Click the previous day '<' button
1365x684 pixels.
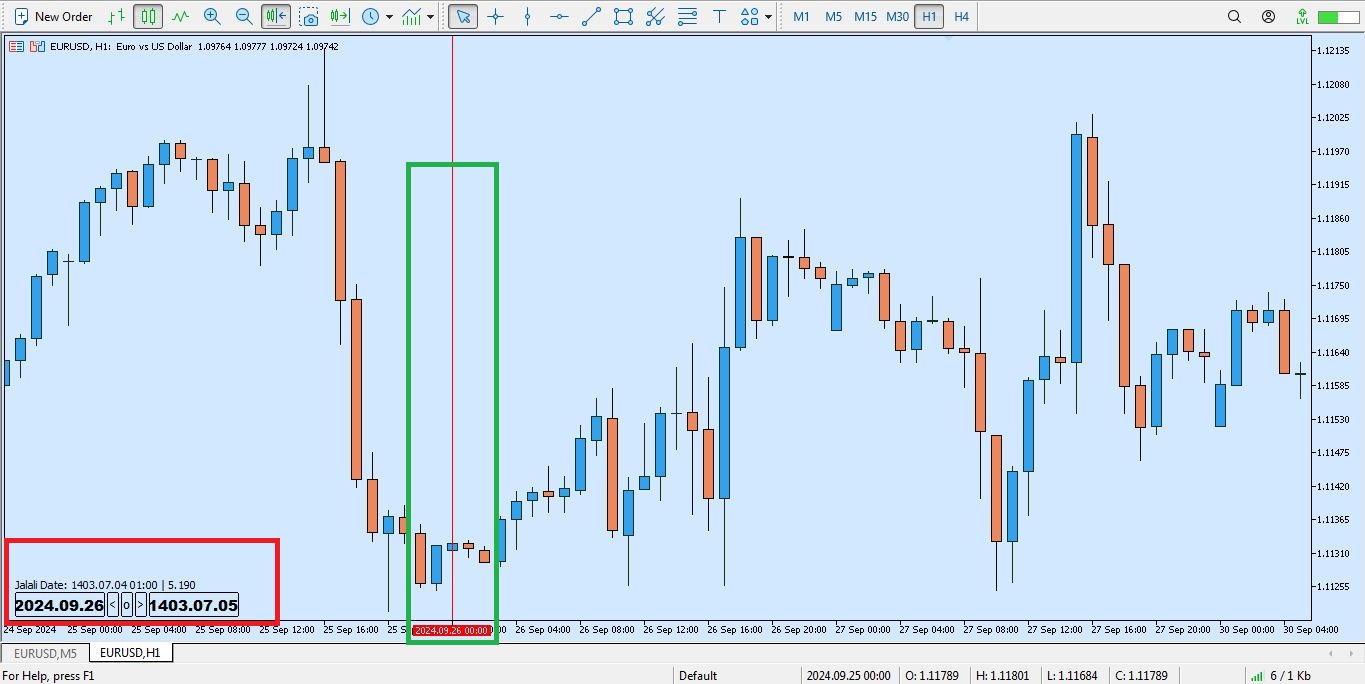[x=113, y=604]
